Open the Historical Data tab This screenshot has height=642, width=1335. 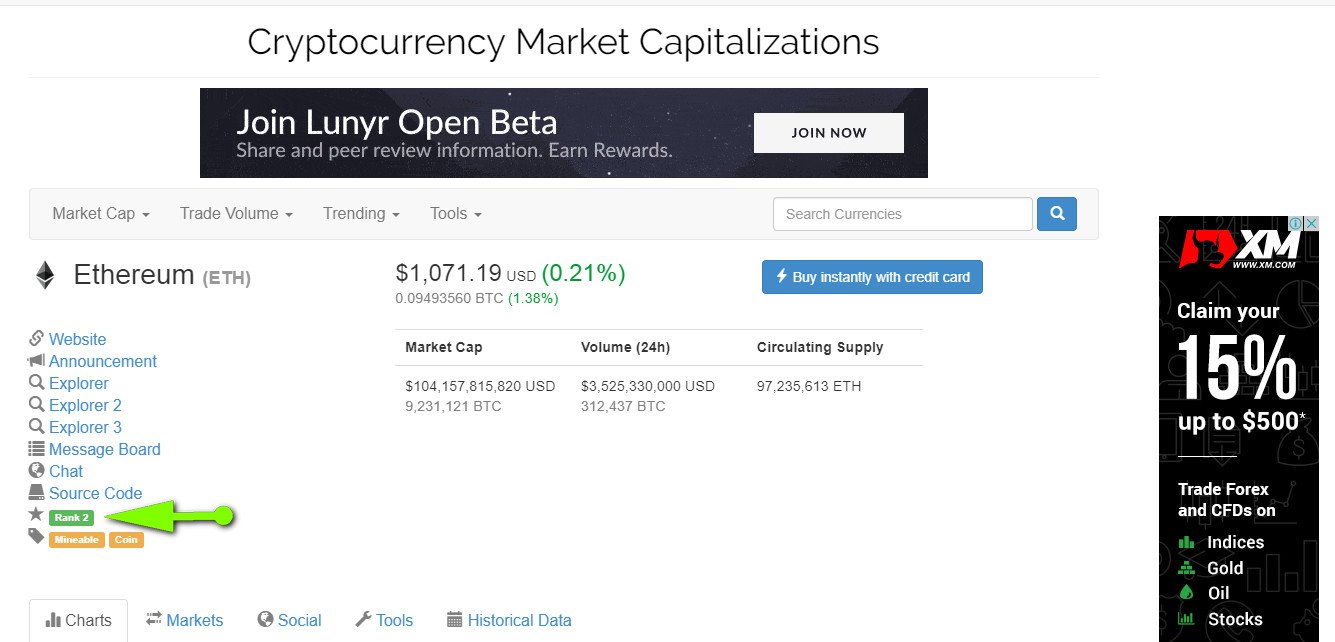pos(509,620)
